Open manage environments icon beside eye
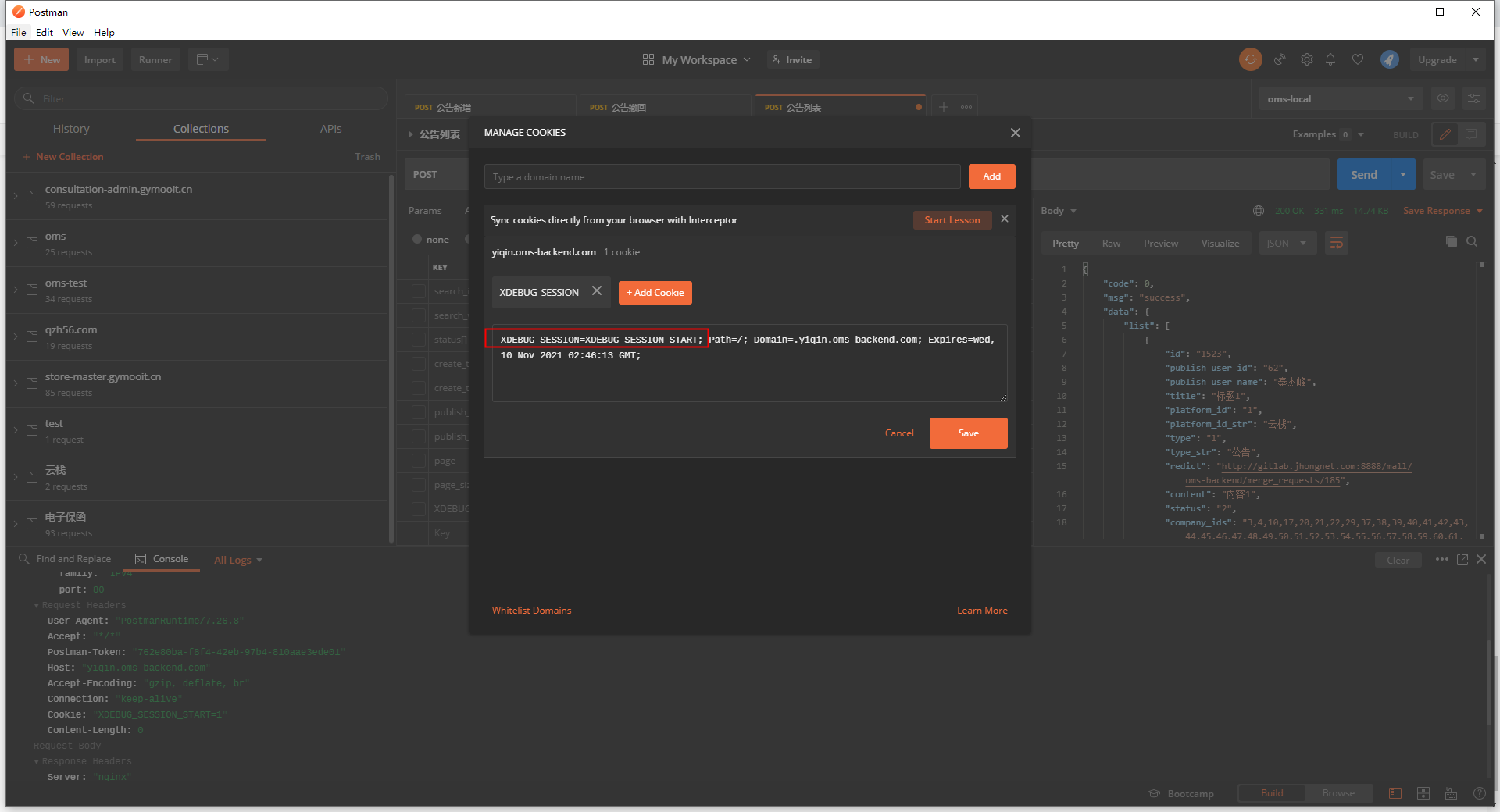The height and width of the screenshot is (812, 1500). coord(1473,98)
